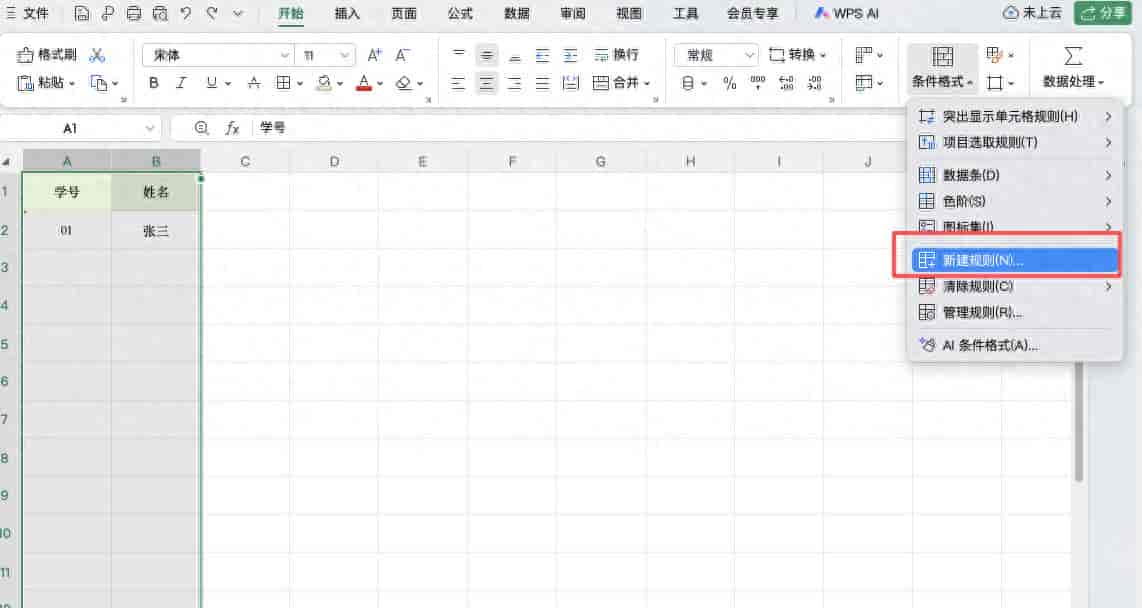Open the 转换 convert dropdown

[x=798, y=55]
